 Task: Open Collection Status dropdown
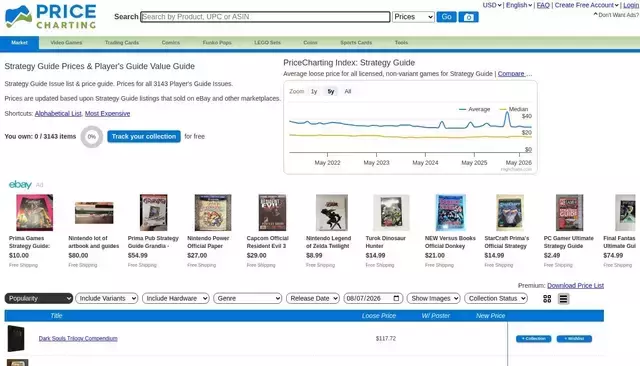[x=496, y=298]
